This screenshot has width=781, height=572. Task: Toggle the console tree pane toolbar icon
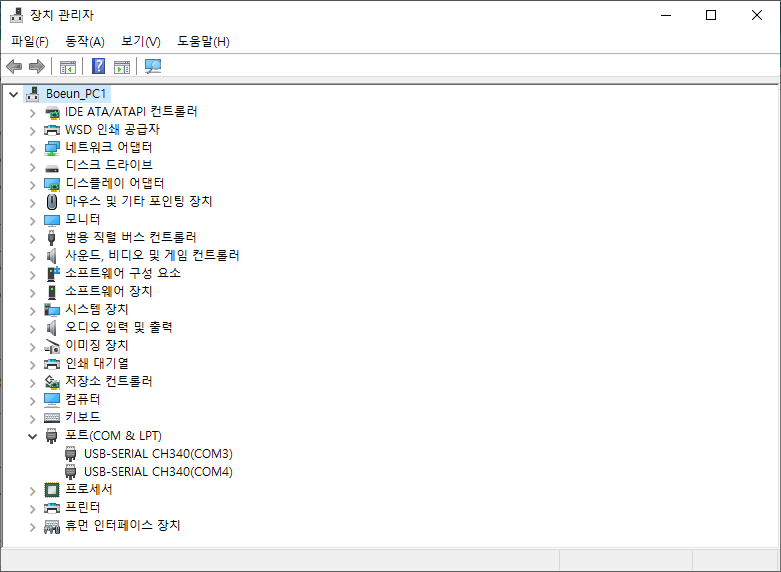(68, 66)
